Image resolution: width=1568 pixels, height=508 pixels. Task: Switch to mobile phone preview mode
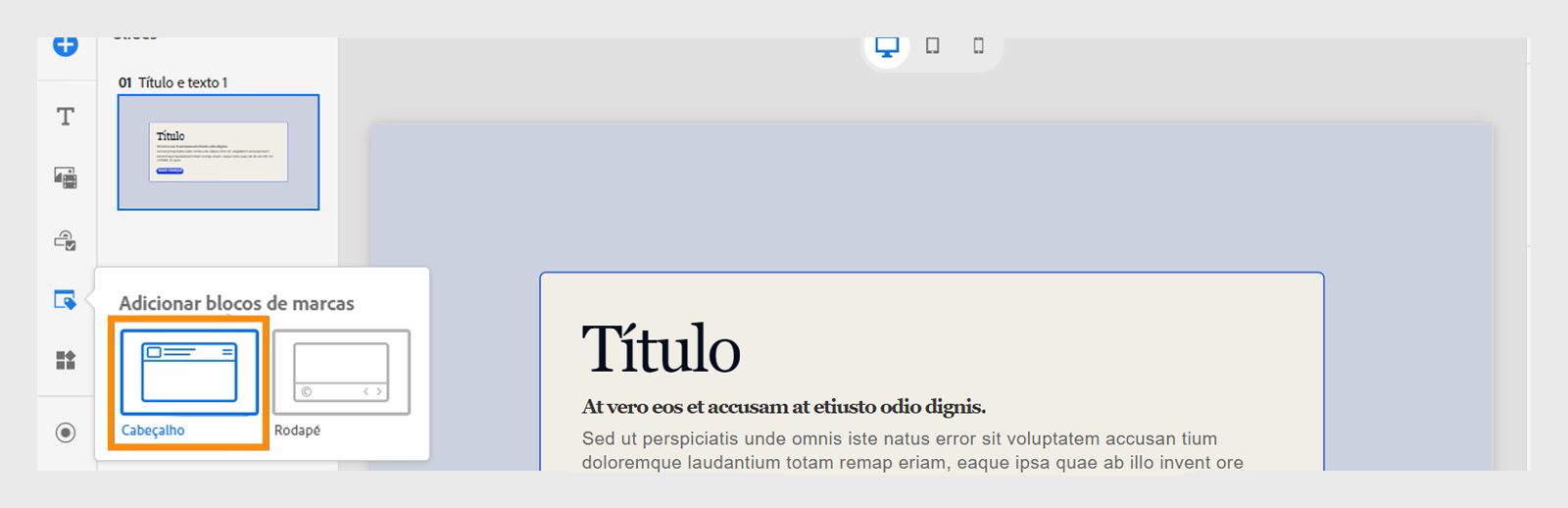[x=978, y=45]
